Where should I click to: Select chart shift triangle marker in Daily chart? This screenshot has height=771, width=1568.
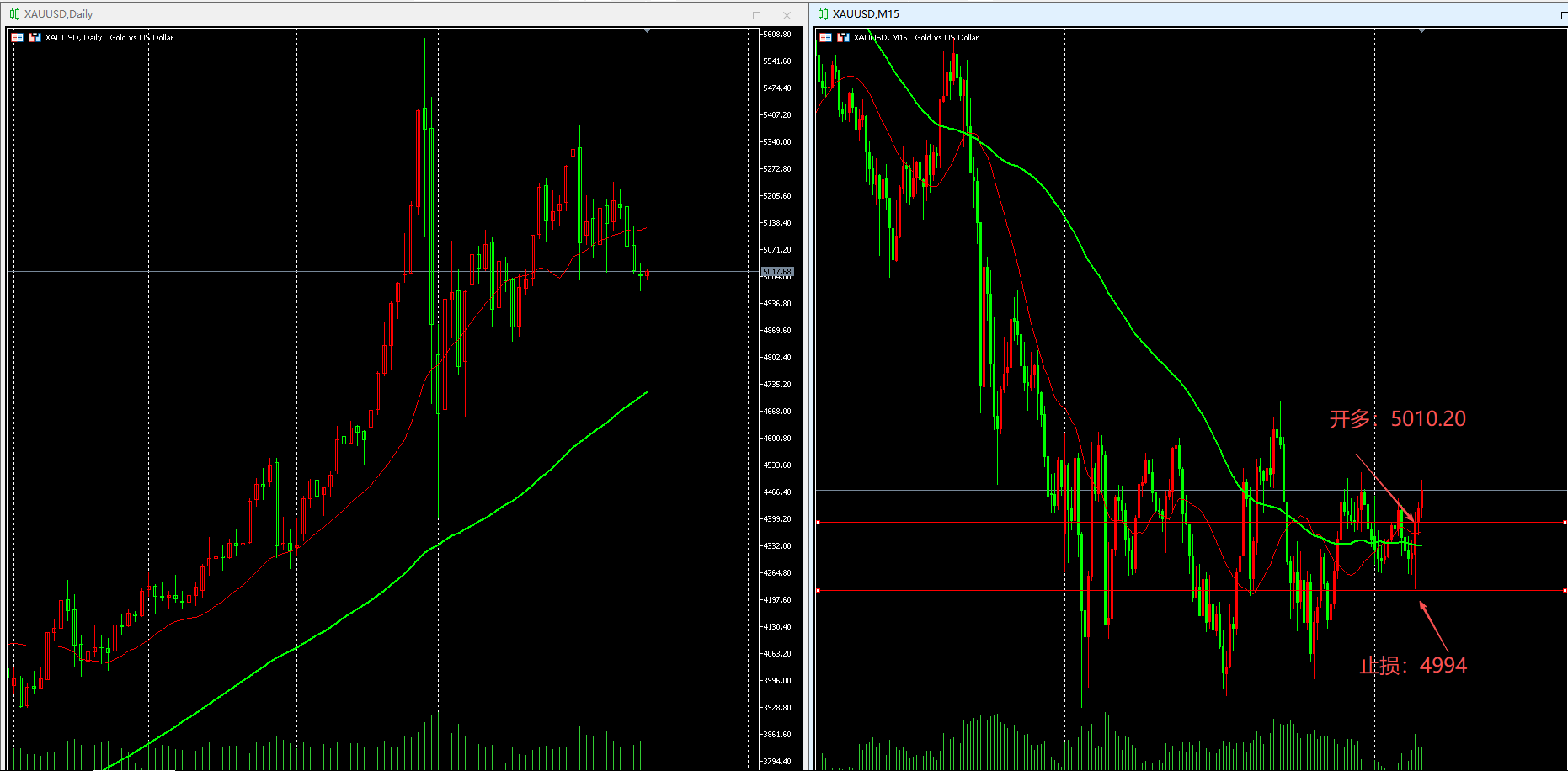(647, 31)
